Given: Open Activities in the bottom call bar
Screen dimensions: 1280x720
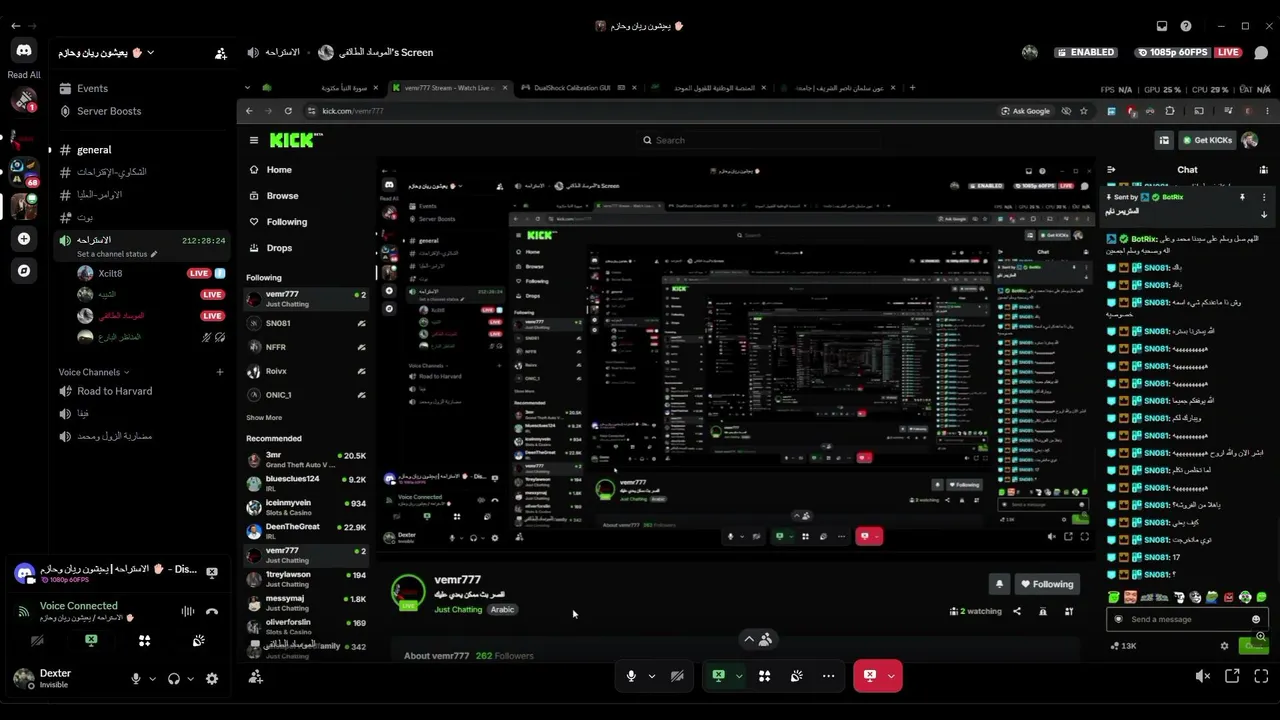Looking at the screenshot, I should 764,676.
